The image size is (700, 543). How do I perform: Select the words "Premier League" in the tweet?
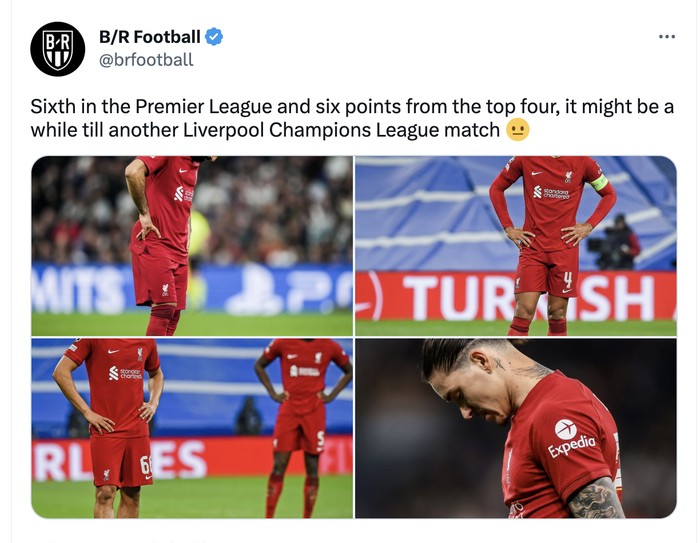[204, 107]
